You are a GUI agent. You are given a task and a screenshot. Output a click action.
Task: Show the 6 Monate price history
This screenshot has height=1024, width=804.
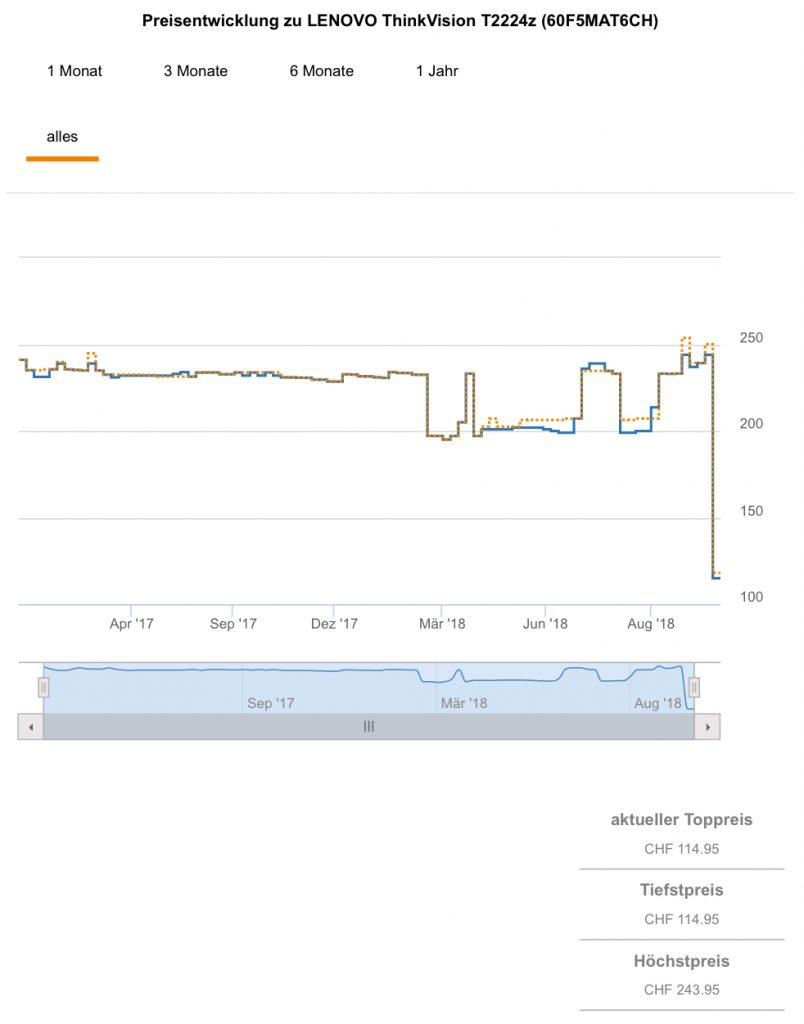click(322, 71)
